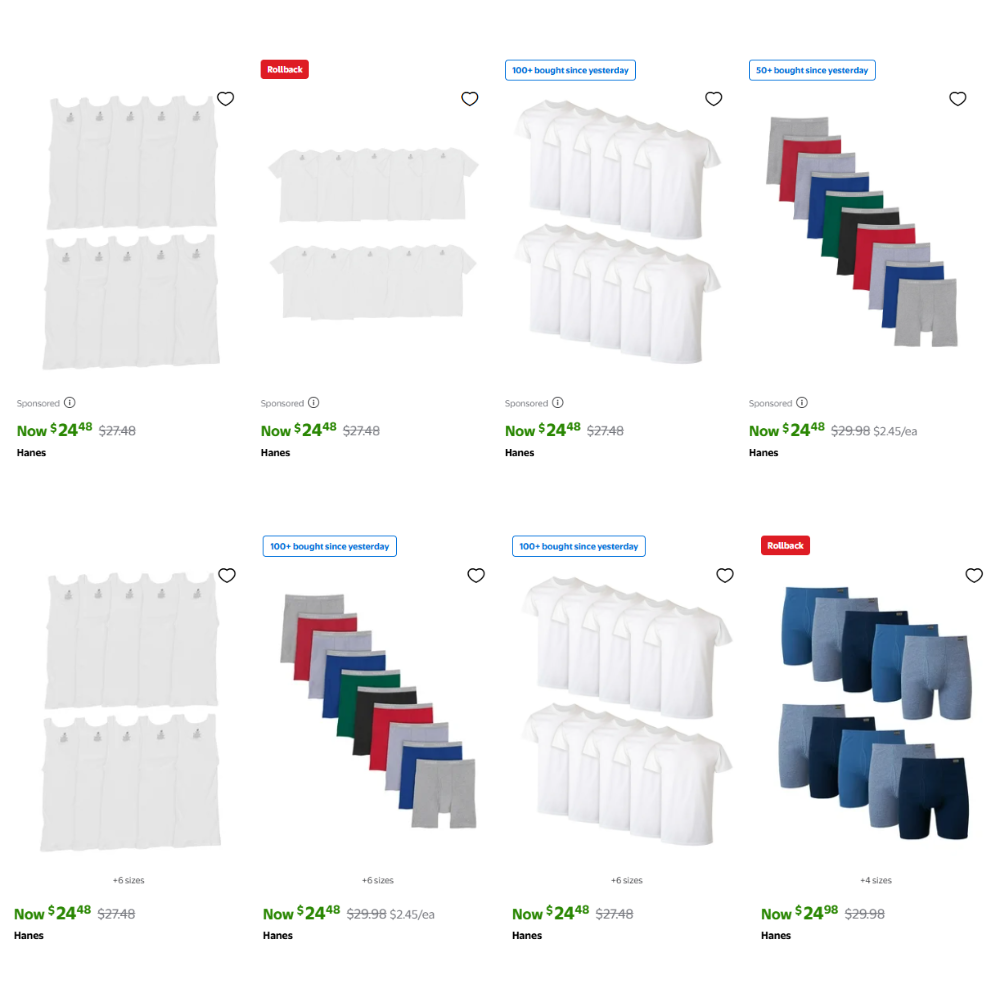Viewport: 1000px width, 1000px height.
Task: Expand +6 sizes under second-row colored boxer briefs
Action: coord(378,880)
